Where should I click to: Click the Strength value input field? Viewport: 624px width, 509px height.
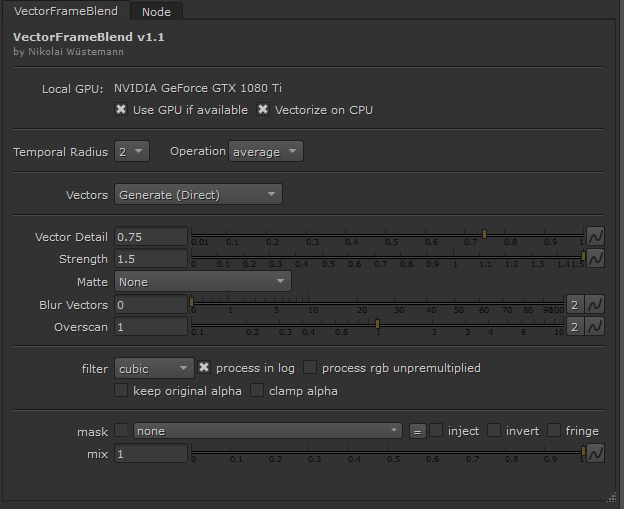tap(151, 259)
